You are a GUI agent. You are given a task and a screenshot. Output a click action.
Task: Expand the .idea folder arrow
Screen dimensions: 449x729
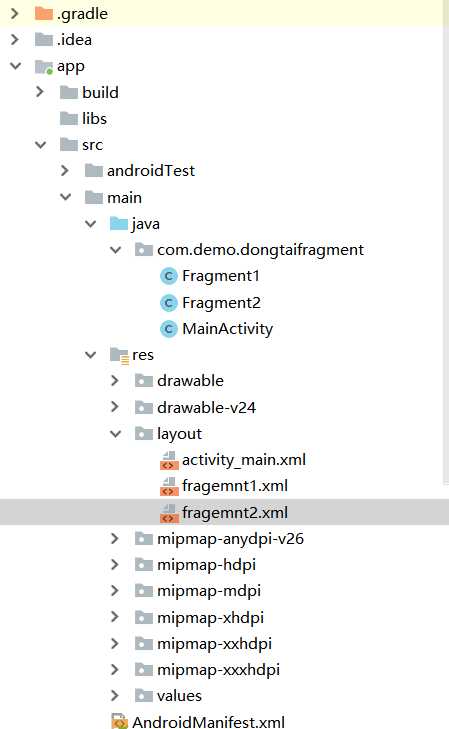coord(15,40)
